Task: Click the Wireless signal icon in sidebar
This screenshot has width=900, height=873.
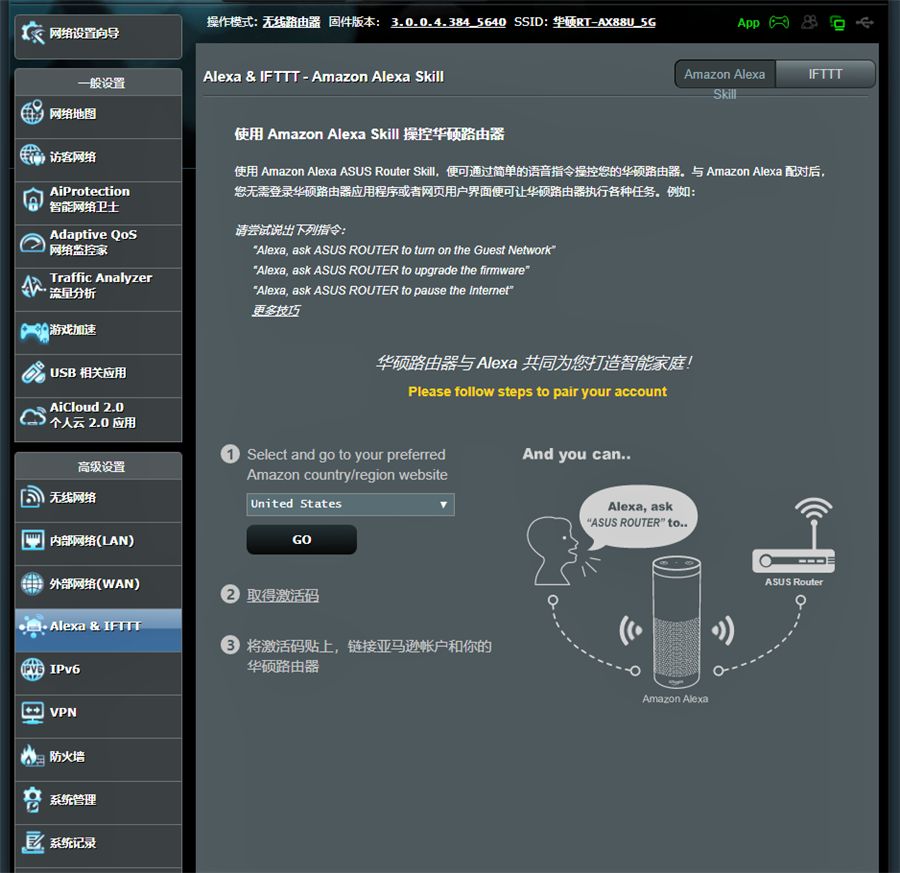Action: (x=32, y=497)
